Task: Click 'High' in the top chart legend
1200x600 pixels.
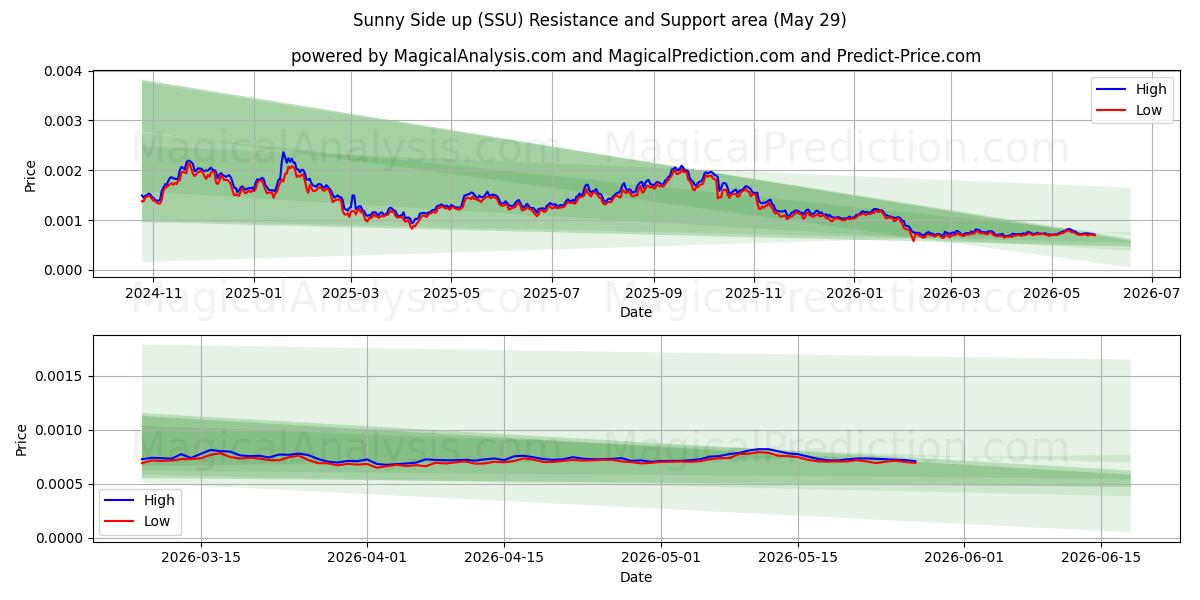Action: pyautogui.click(x=1151, y=89)
